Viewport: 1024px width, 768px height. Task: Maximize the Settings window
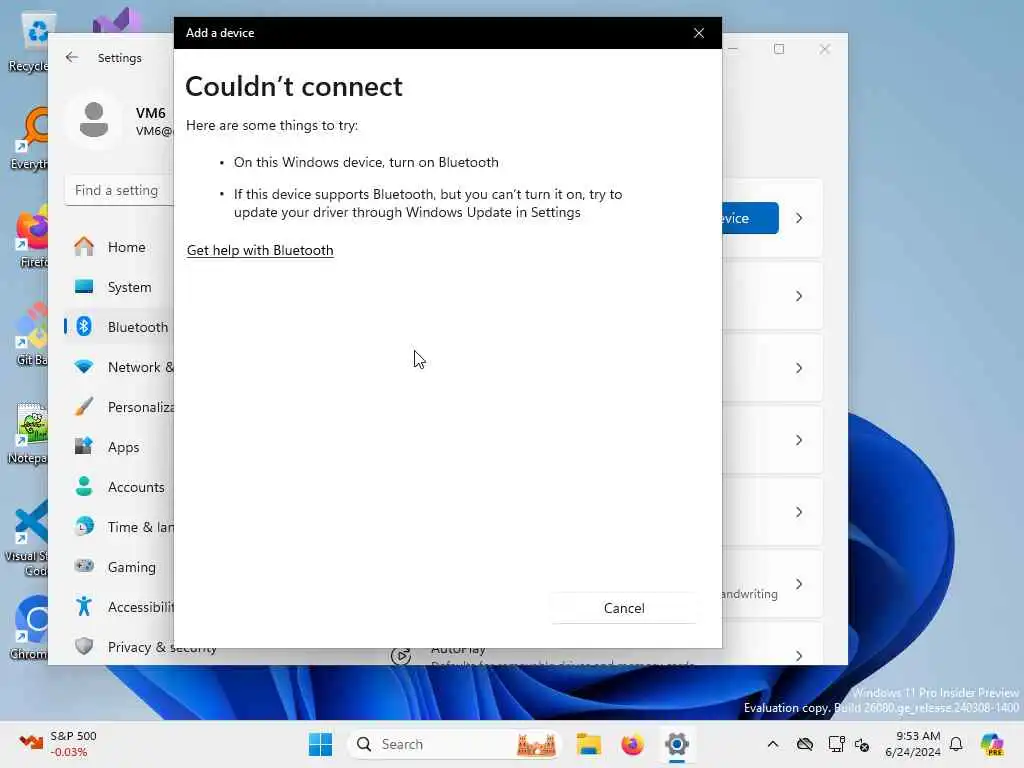point(778,49)
